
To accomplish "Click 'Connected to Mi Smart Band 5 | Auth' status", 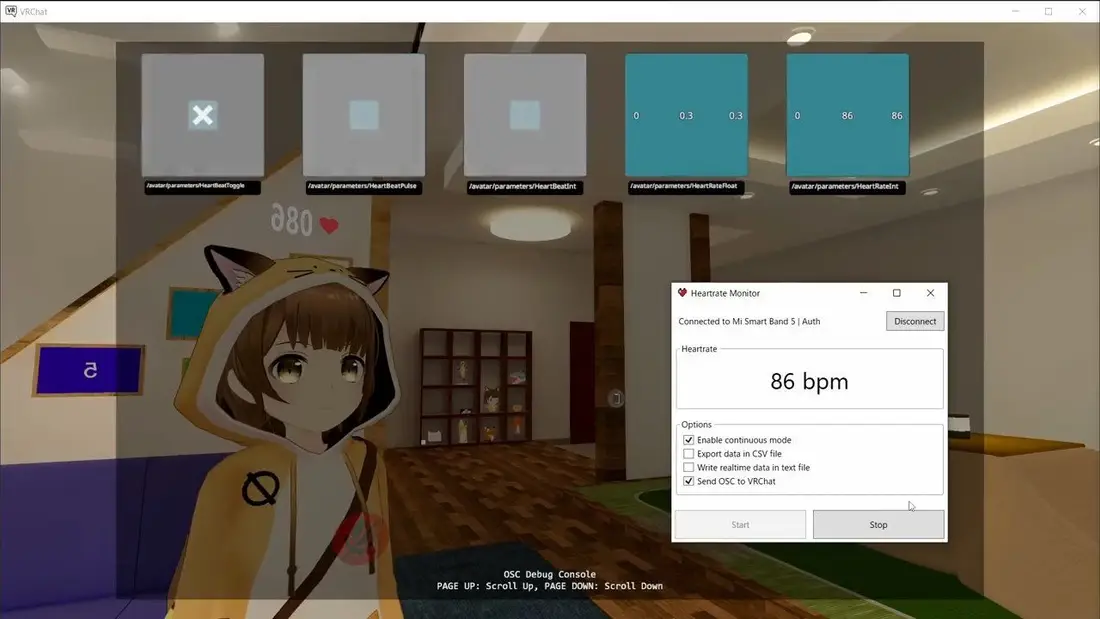I will point(749,321).
